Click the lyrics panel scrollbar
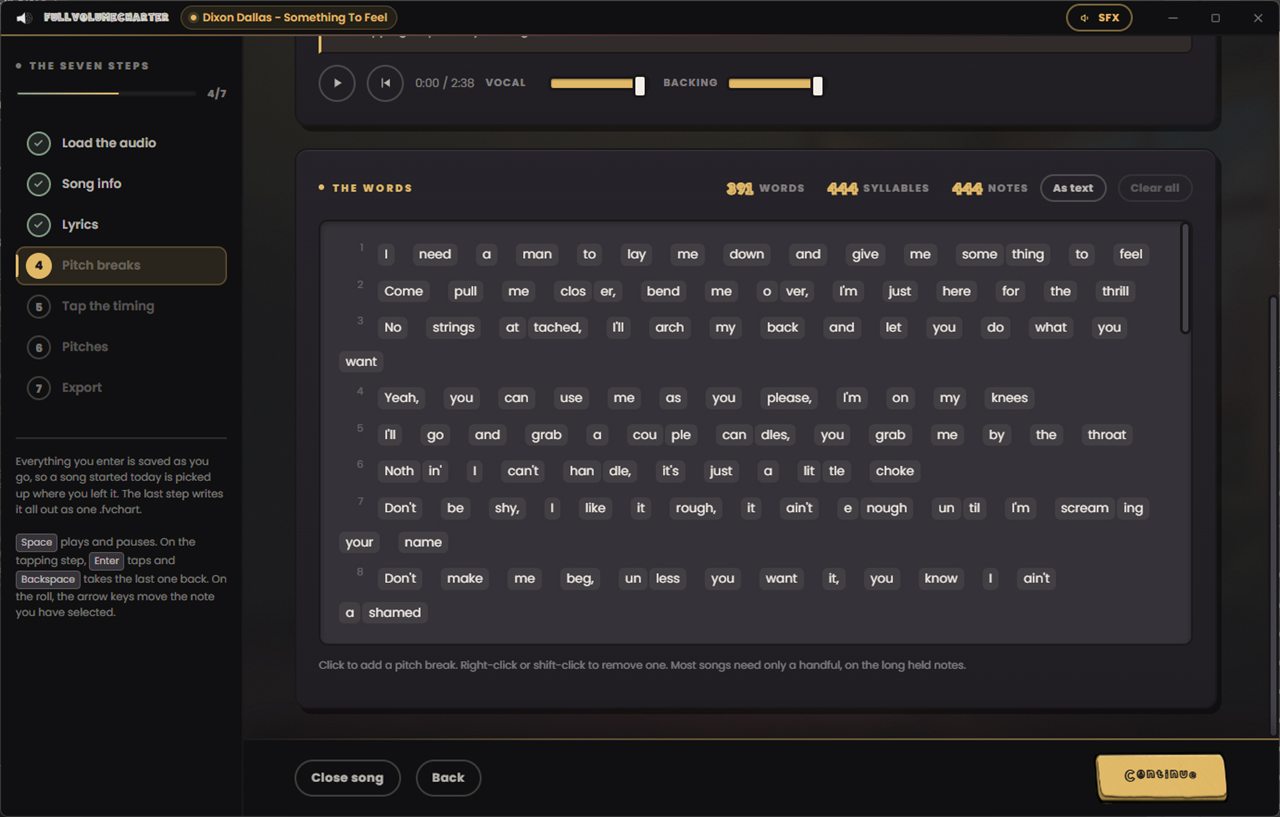 point(1185,278)
